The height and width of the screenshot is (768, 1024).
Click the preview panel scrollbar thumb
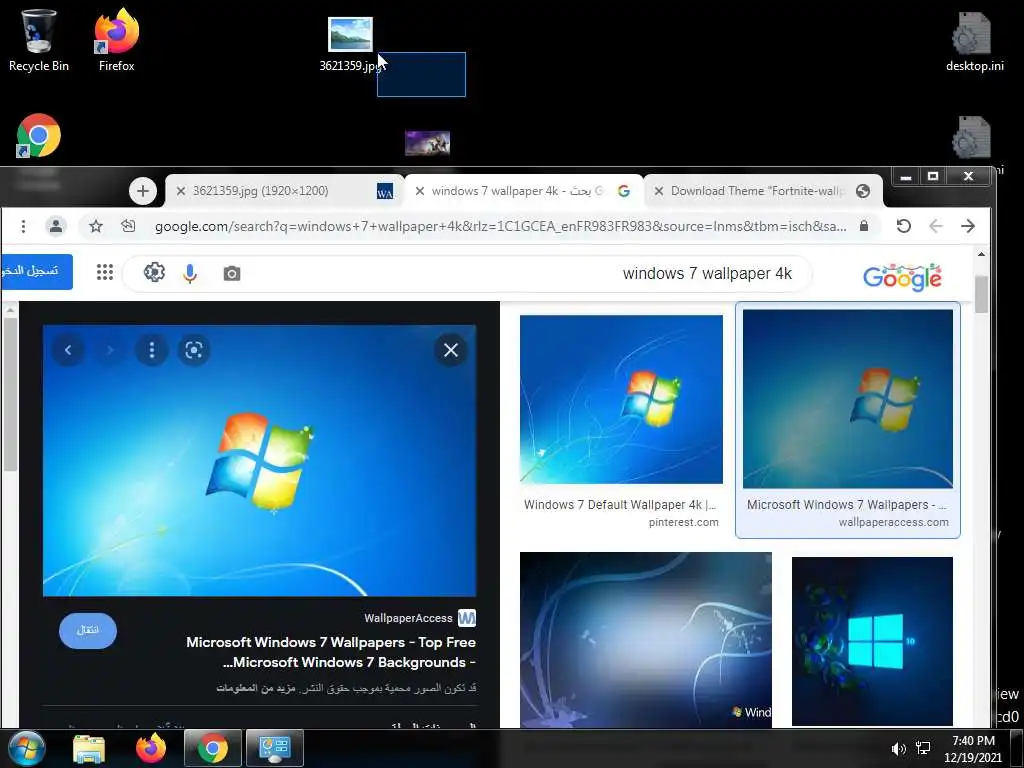point(9,394)
